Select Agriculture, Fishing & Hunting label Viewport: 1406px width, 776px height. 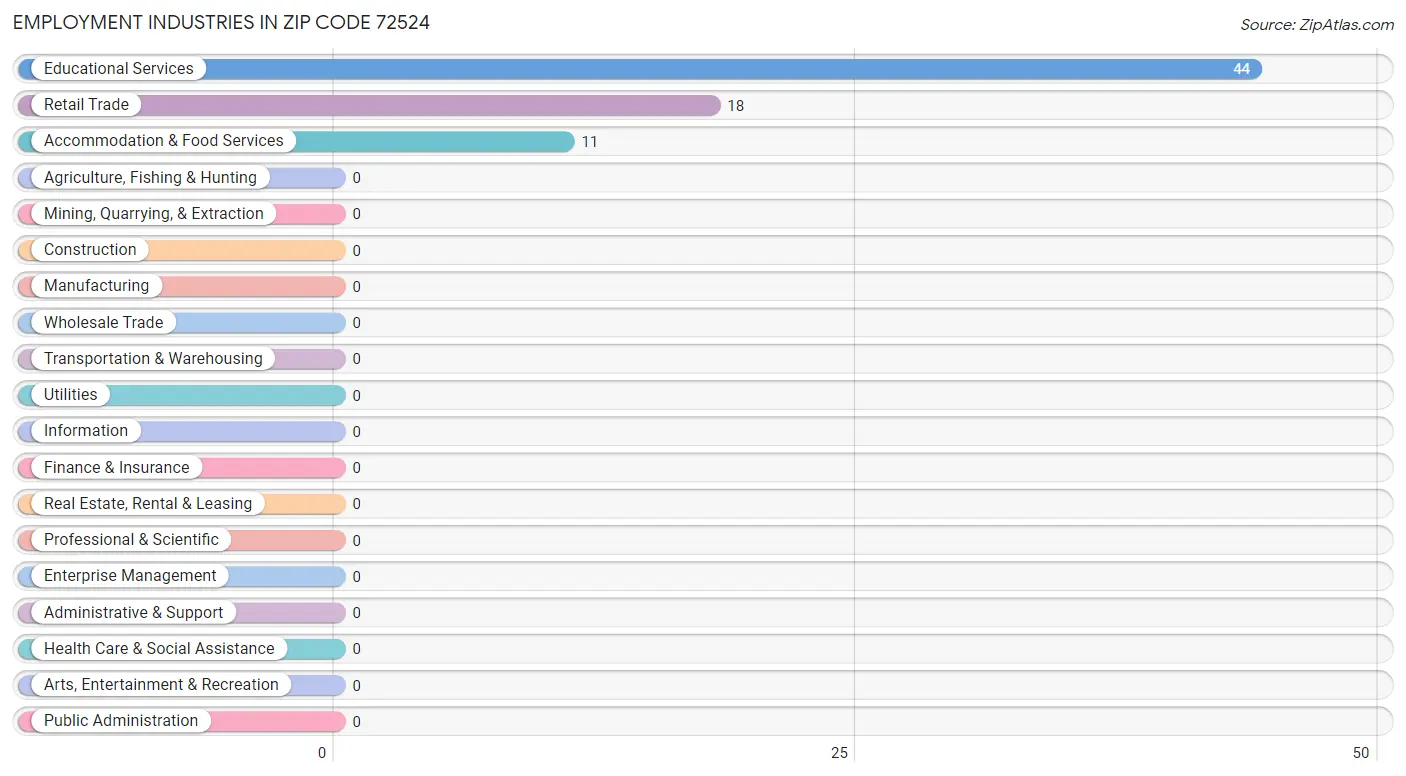150,178
